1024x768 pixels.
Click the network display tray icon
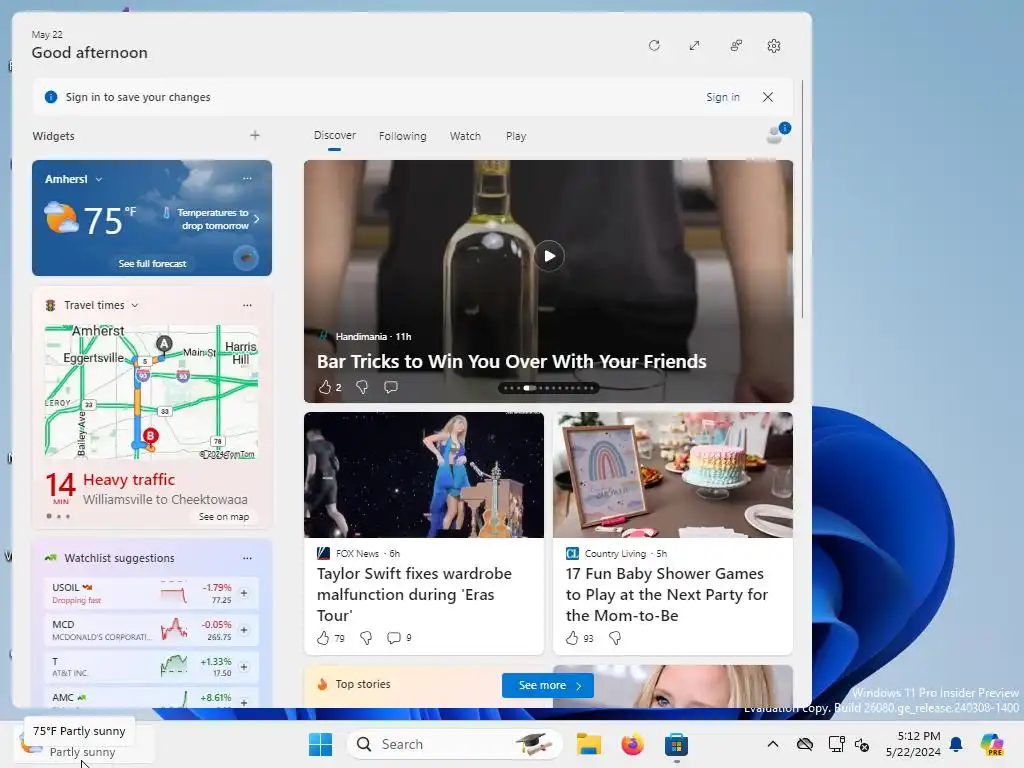[835, 744]
